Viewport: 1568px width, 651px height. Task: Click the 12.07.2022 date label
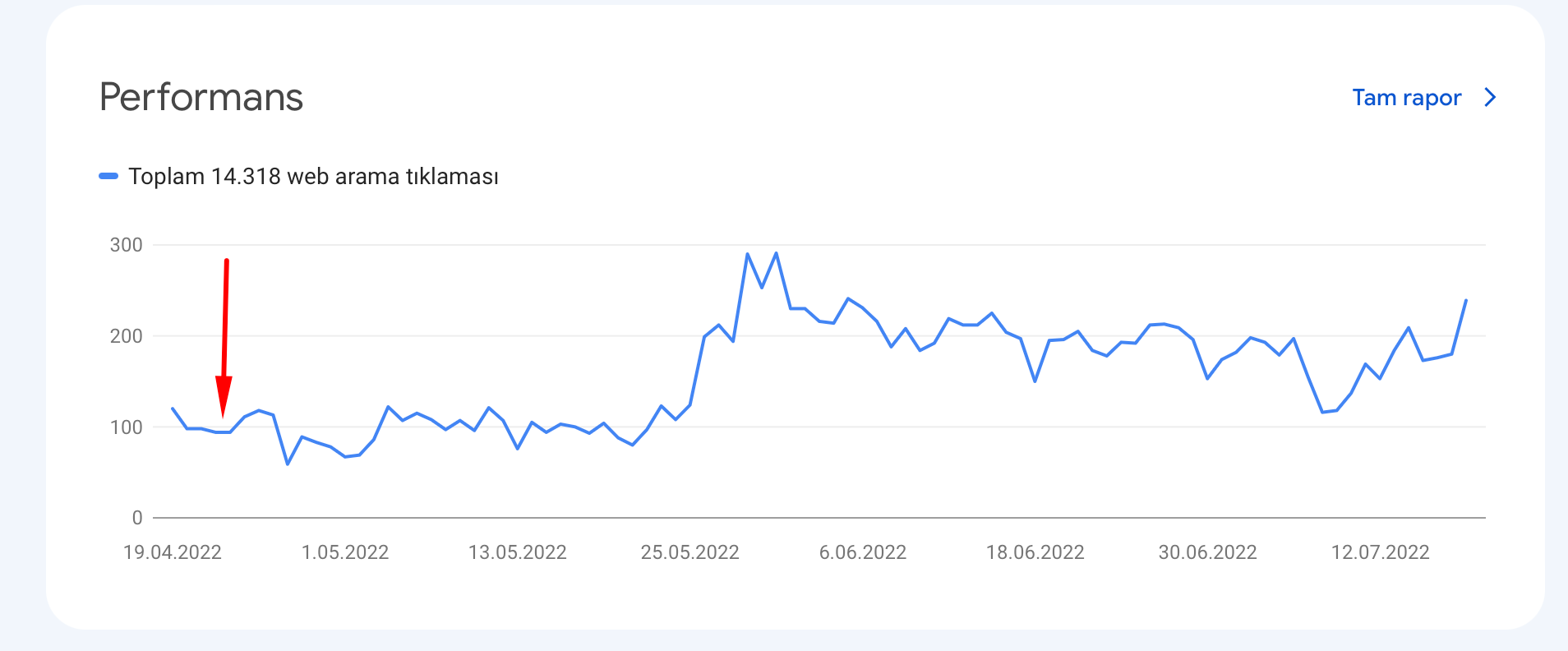[x=1381, y=552]
